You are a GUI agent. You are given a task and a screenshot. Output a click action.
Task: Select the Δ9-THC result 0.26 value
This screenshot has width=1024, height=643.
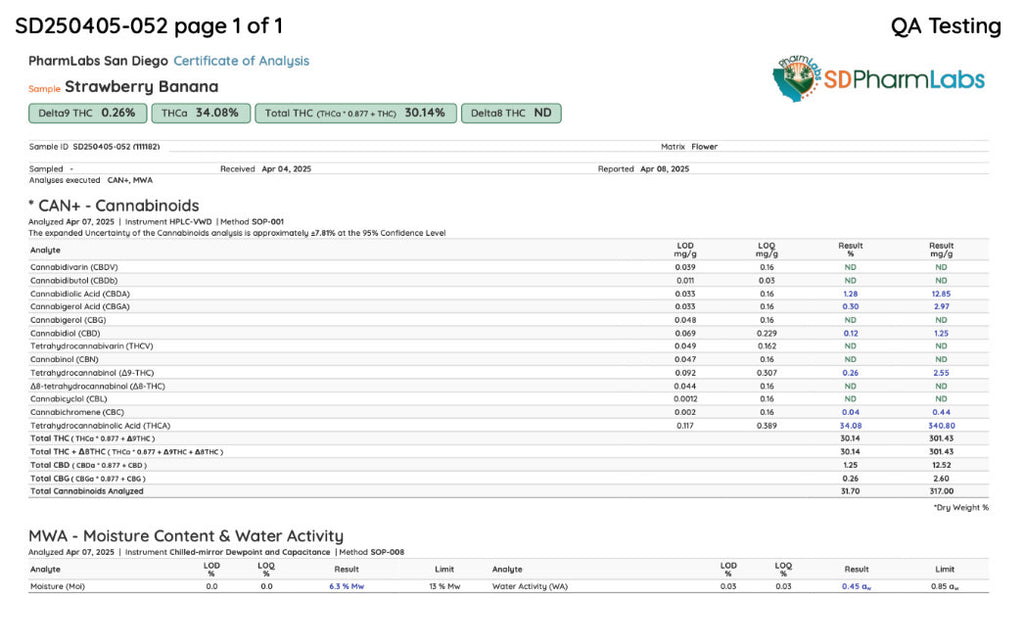[x=850, y=373]
